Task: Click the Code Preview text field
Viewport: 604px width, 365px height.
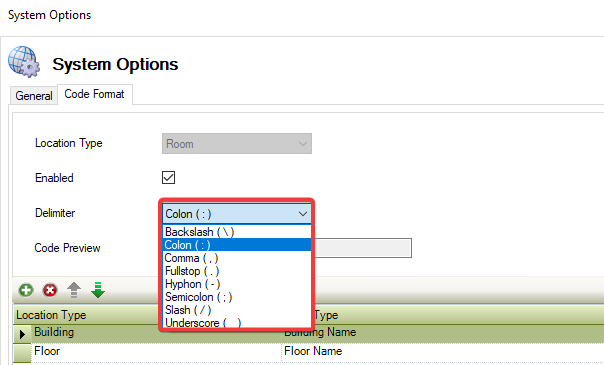Action: point(363,248)
